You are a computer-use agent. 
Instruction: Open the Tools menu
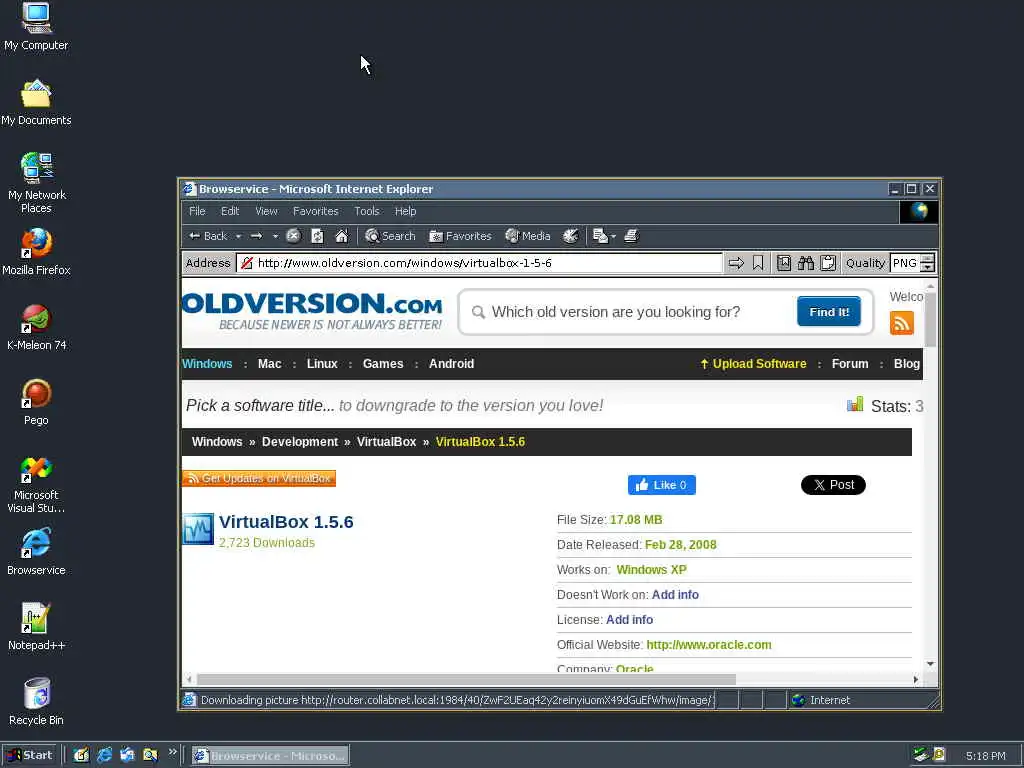366,211
